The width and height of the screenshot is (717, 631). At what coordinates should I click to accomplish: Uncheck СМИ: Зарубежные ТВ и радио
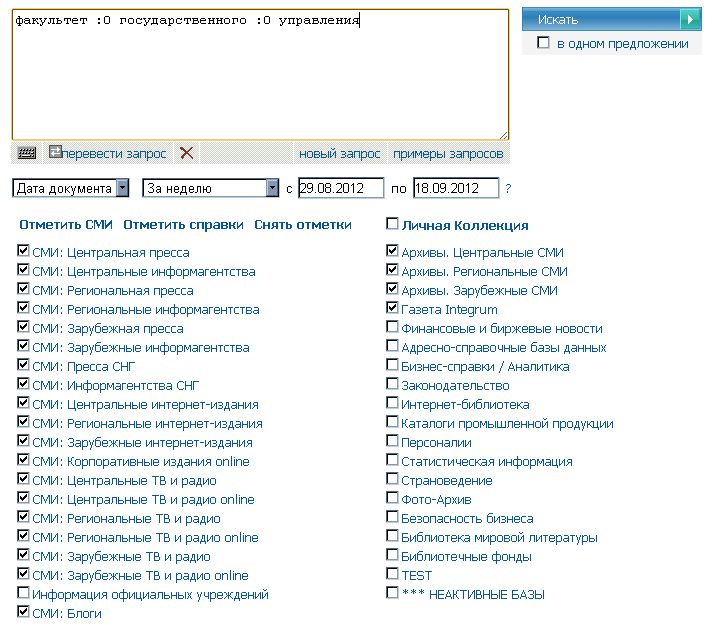(x=23, y=554)
